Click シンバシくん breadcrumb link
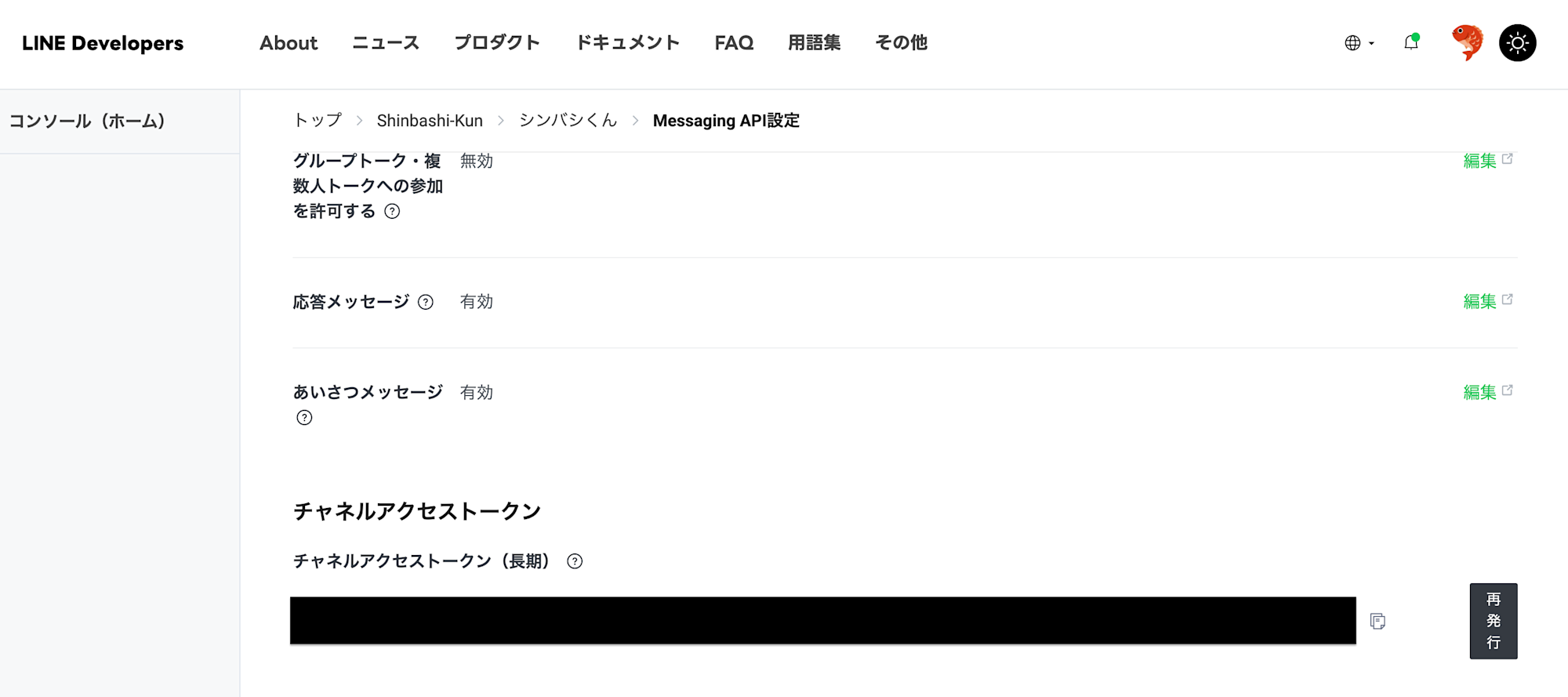Image resolution: width=1568 pixels, height=697 pixels. (568, 121)
